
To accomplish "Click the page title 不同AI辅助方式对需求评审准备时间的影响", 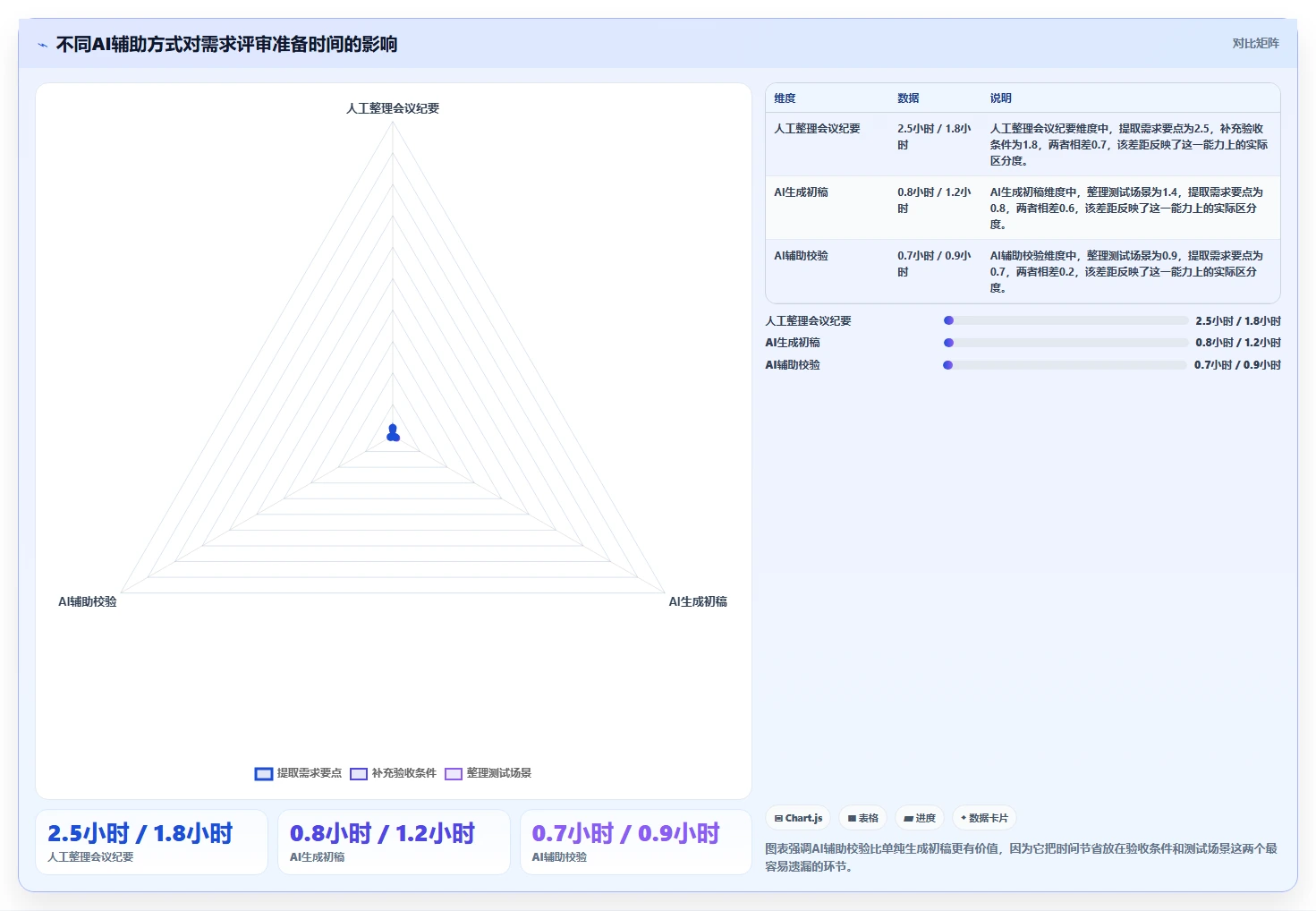I will pos(226,45).
